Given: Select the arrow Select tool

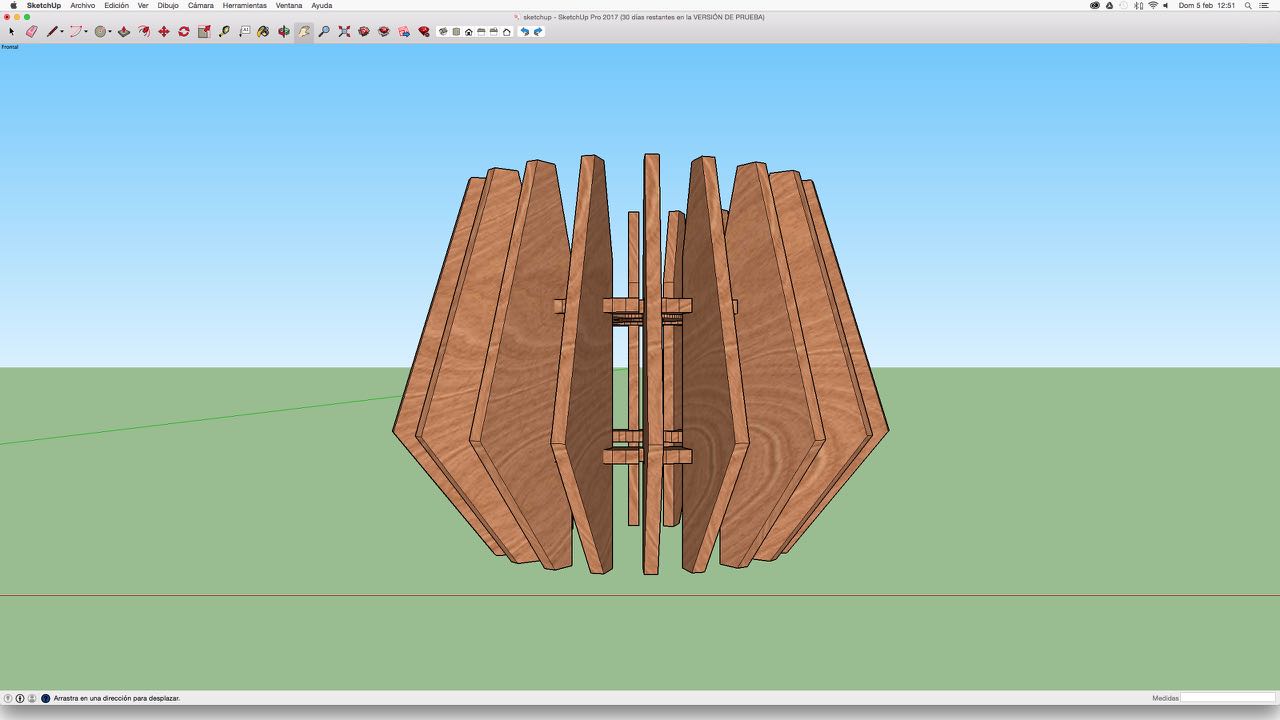Looking at the screenshot, I should (11, 32).
